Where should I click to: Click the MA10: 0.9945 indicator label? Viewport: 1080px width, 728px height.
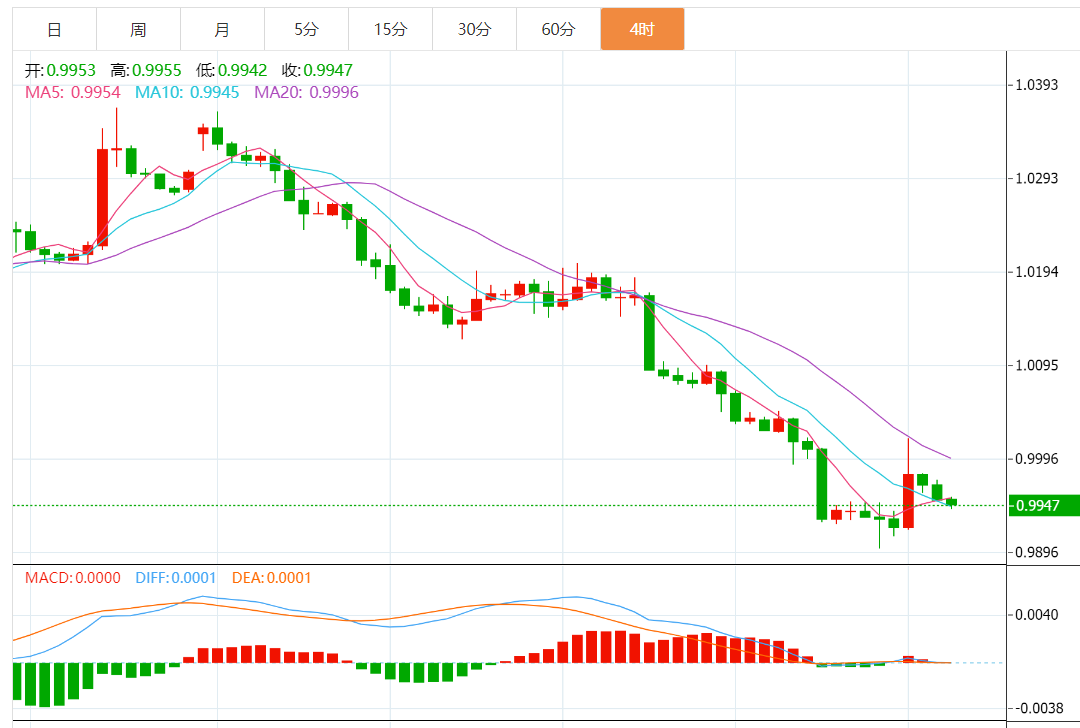tap(187, 92)
